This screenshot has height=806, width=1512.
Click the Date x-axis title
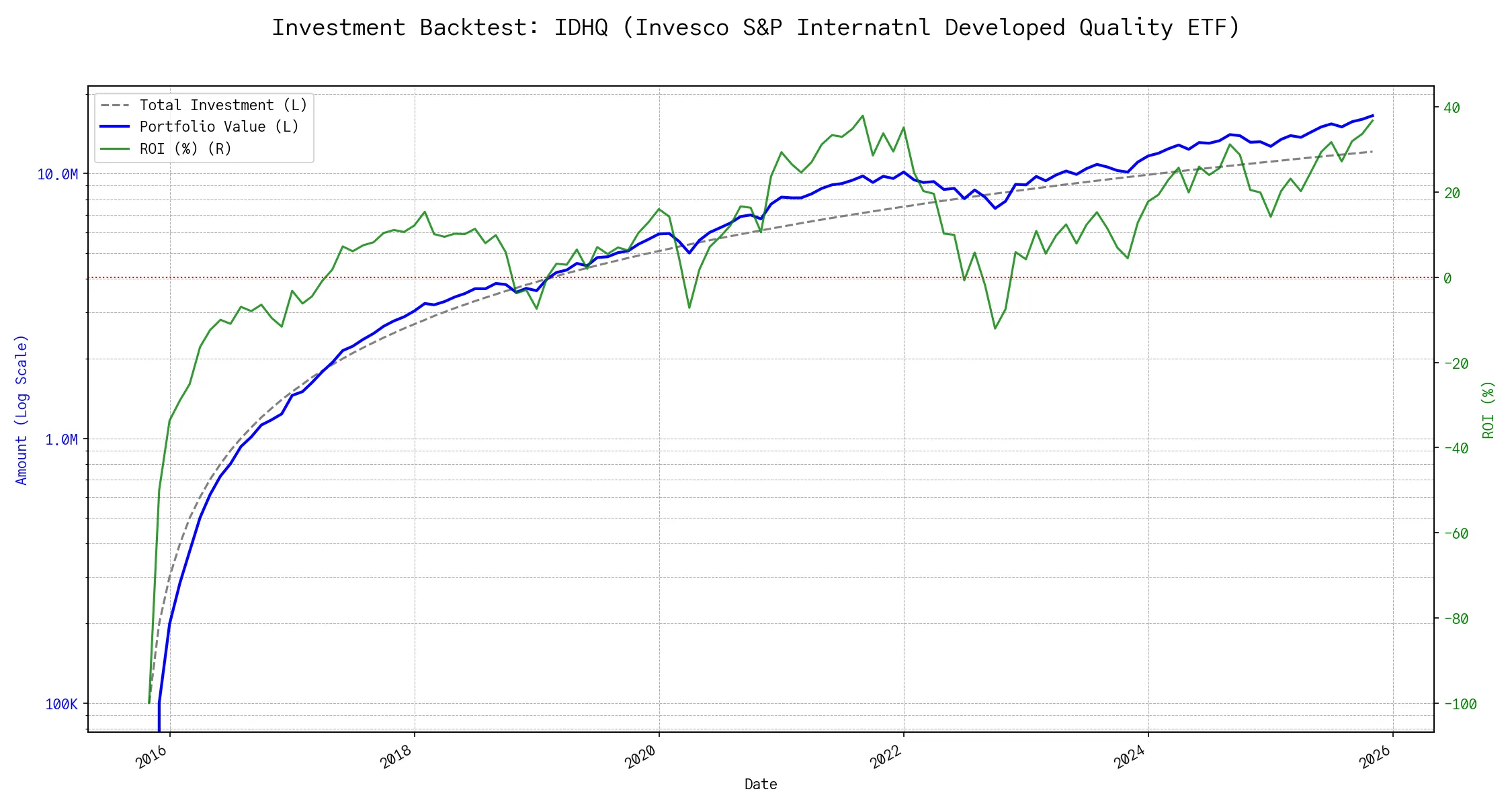point(761,785)
